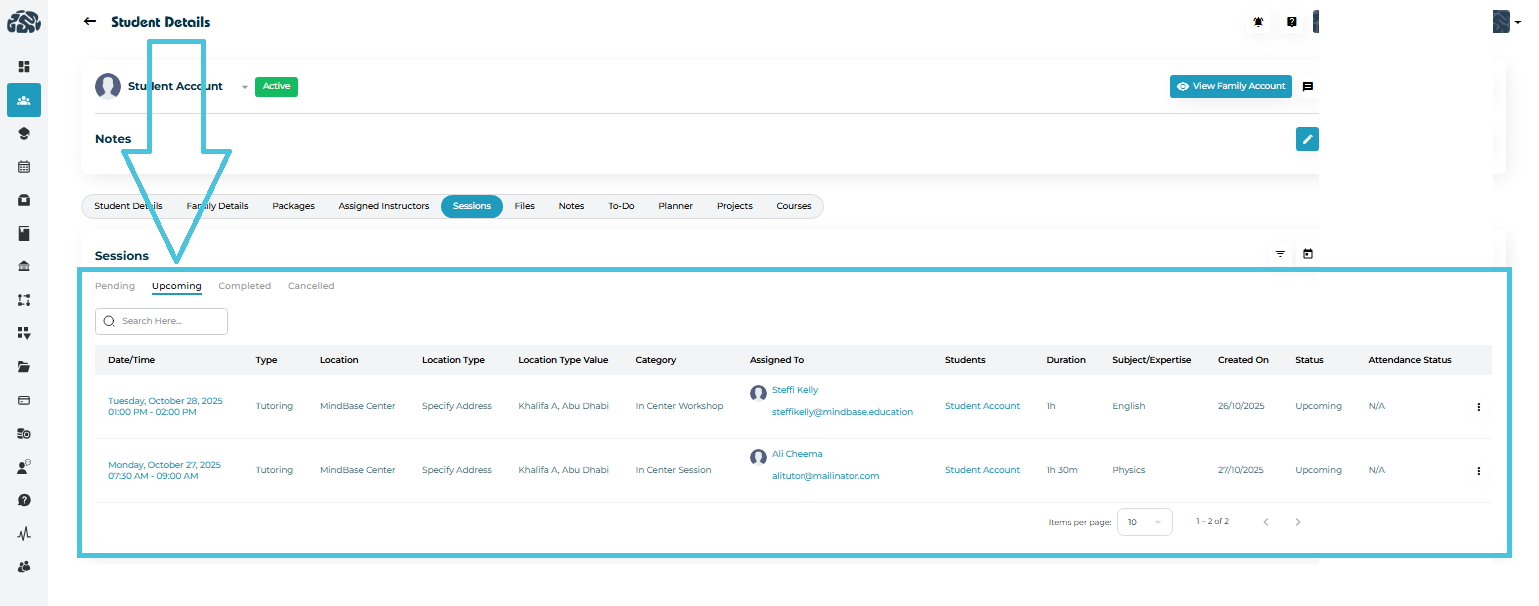
Task: Open the Tuesday, October 28 session link
Action: 165,401
